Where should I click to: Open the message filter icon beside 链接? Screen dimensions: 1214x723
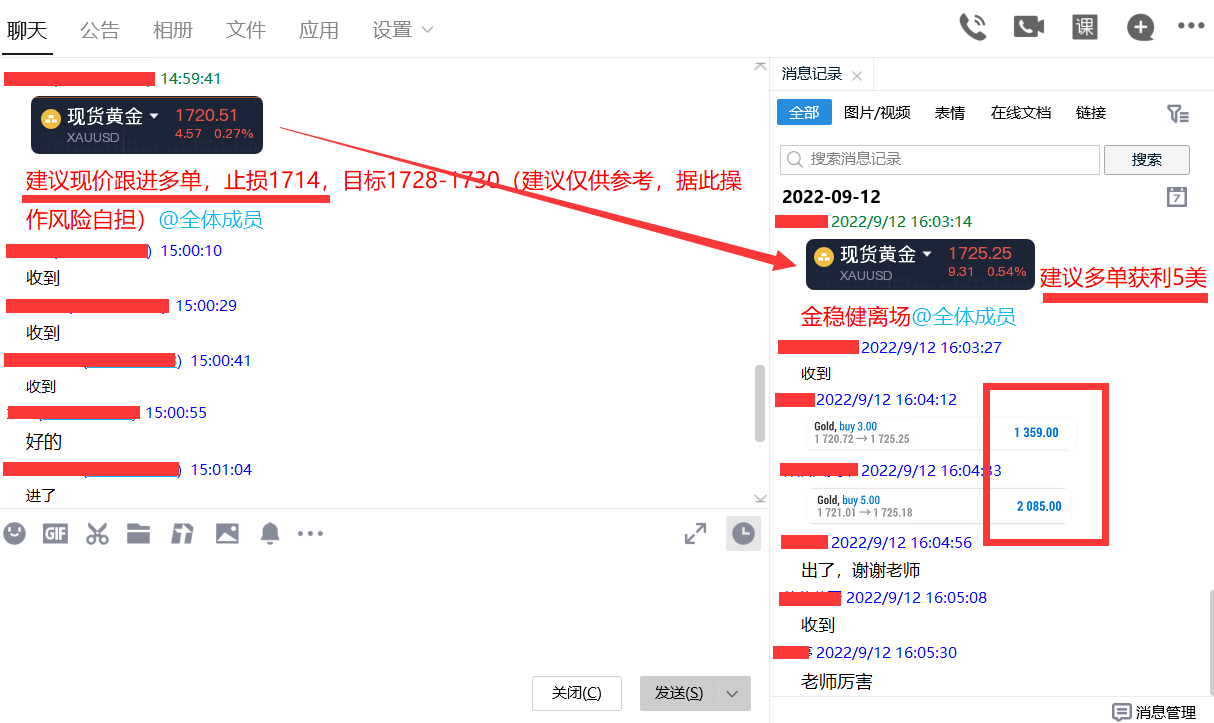(x=1177, y=114)
